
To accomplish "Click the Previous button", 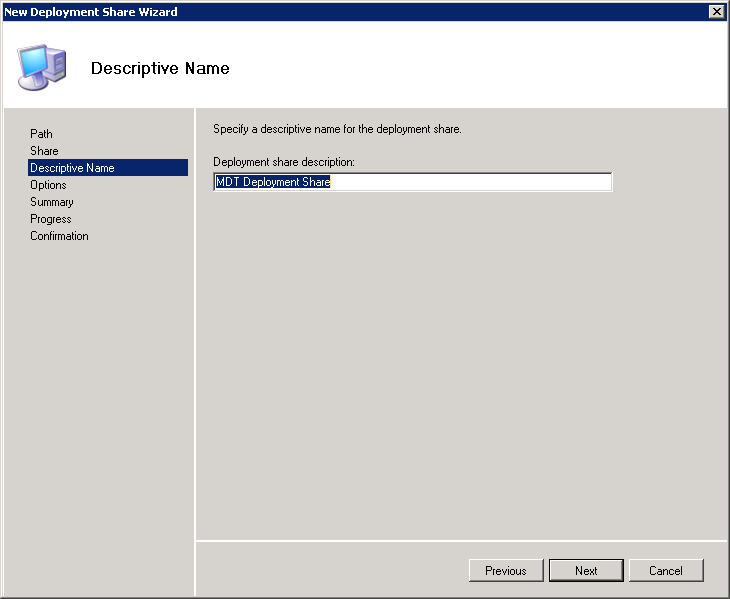I will (506, 570).
